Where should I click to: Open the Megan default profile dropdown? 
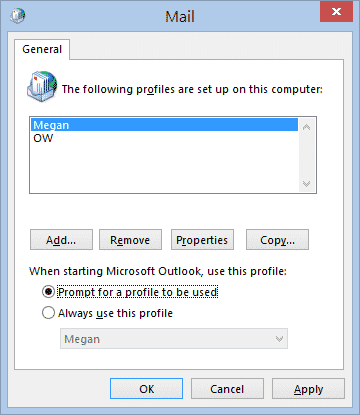(174, 339)
